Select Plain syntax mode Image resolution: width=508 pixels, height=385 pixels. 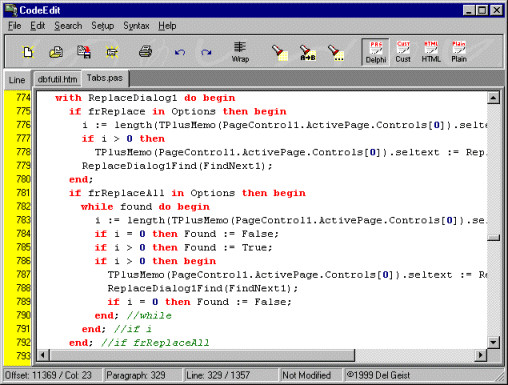[x=459, y=52]
